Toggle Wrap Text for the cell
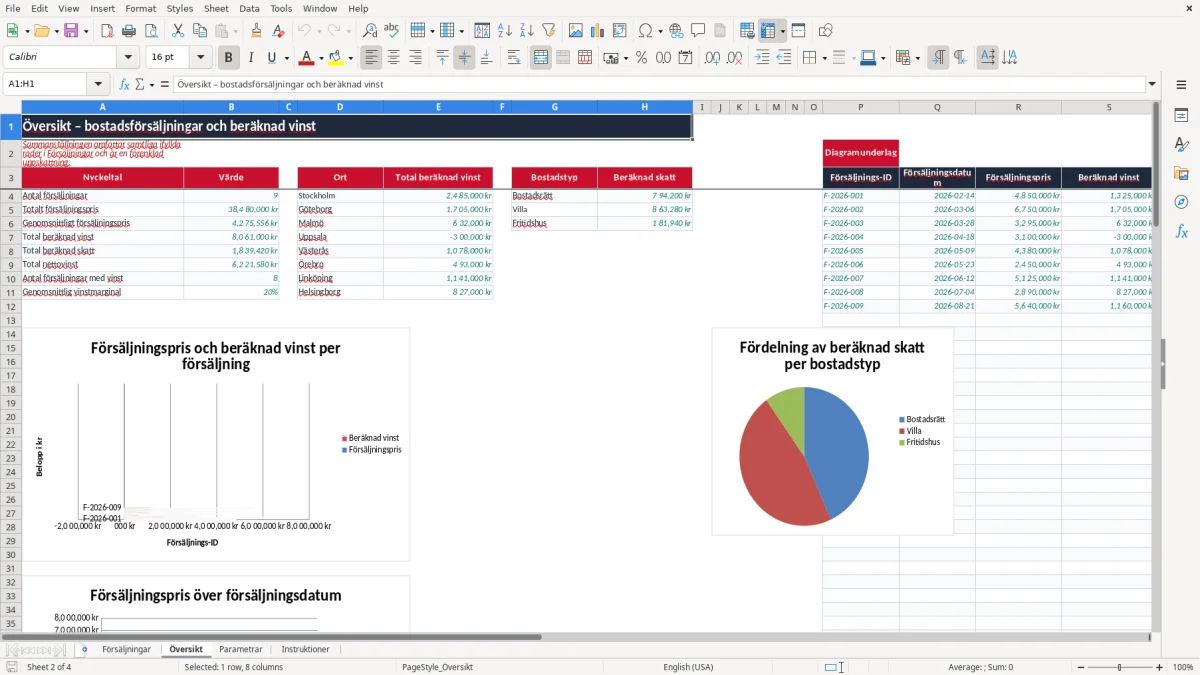The width and height of the screenshot is (1200, 675). pos(514,58)
